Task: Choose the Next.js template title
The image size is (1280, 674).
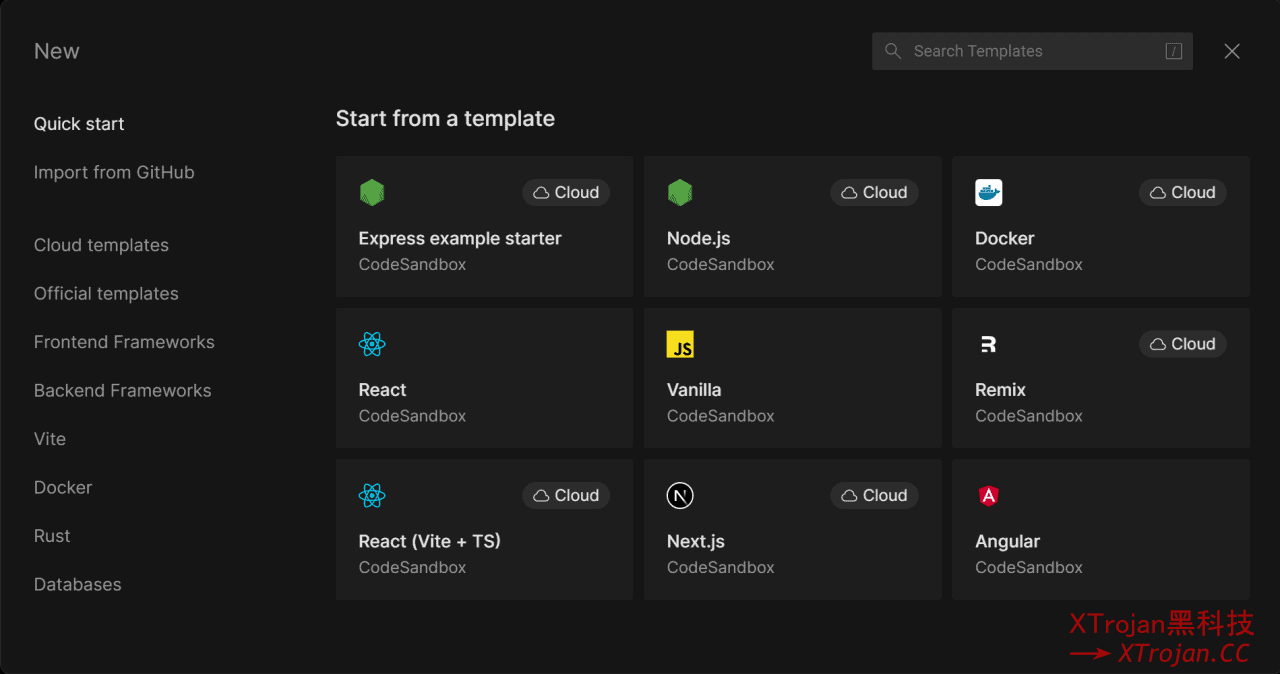Action: [x=696, y=541]
